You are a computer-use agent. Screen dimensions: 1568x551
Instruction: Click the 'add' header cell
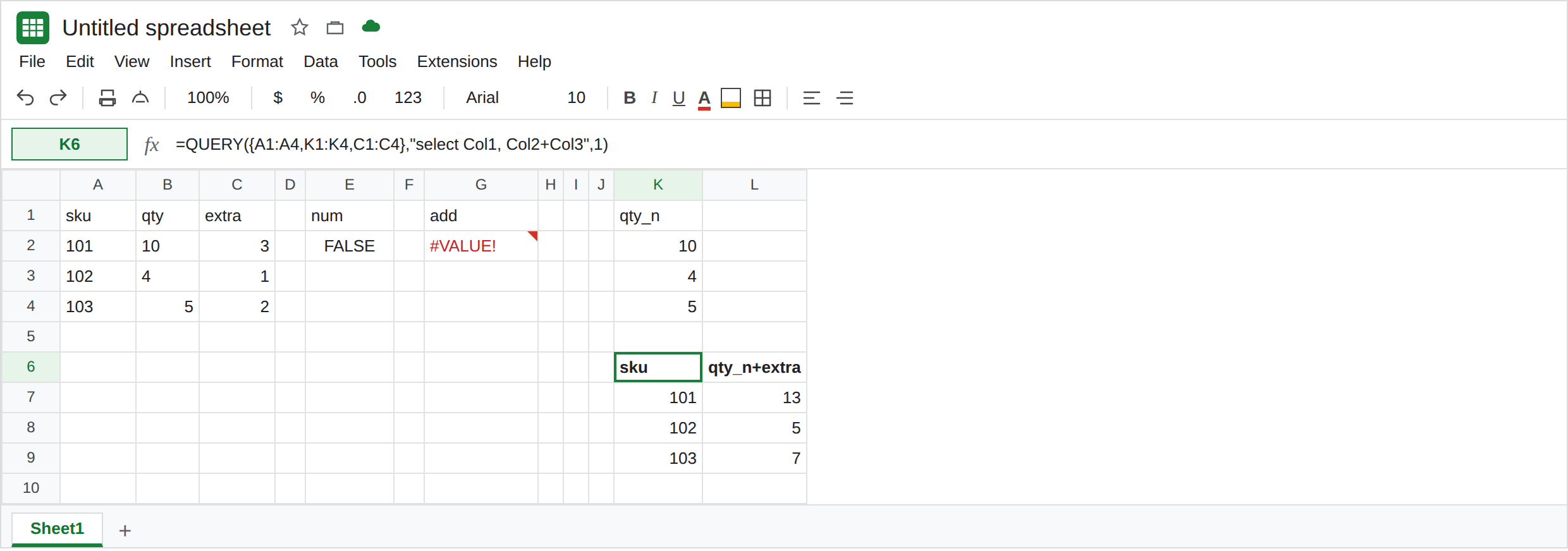(x=481, y=215)
